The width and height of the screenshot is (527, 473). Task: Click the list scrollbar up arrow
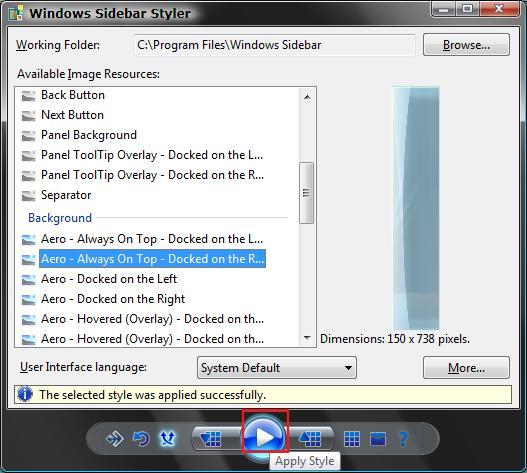tap(307, 97)
